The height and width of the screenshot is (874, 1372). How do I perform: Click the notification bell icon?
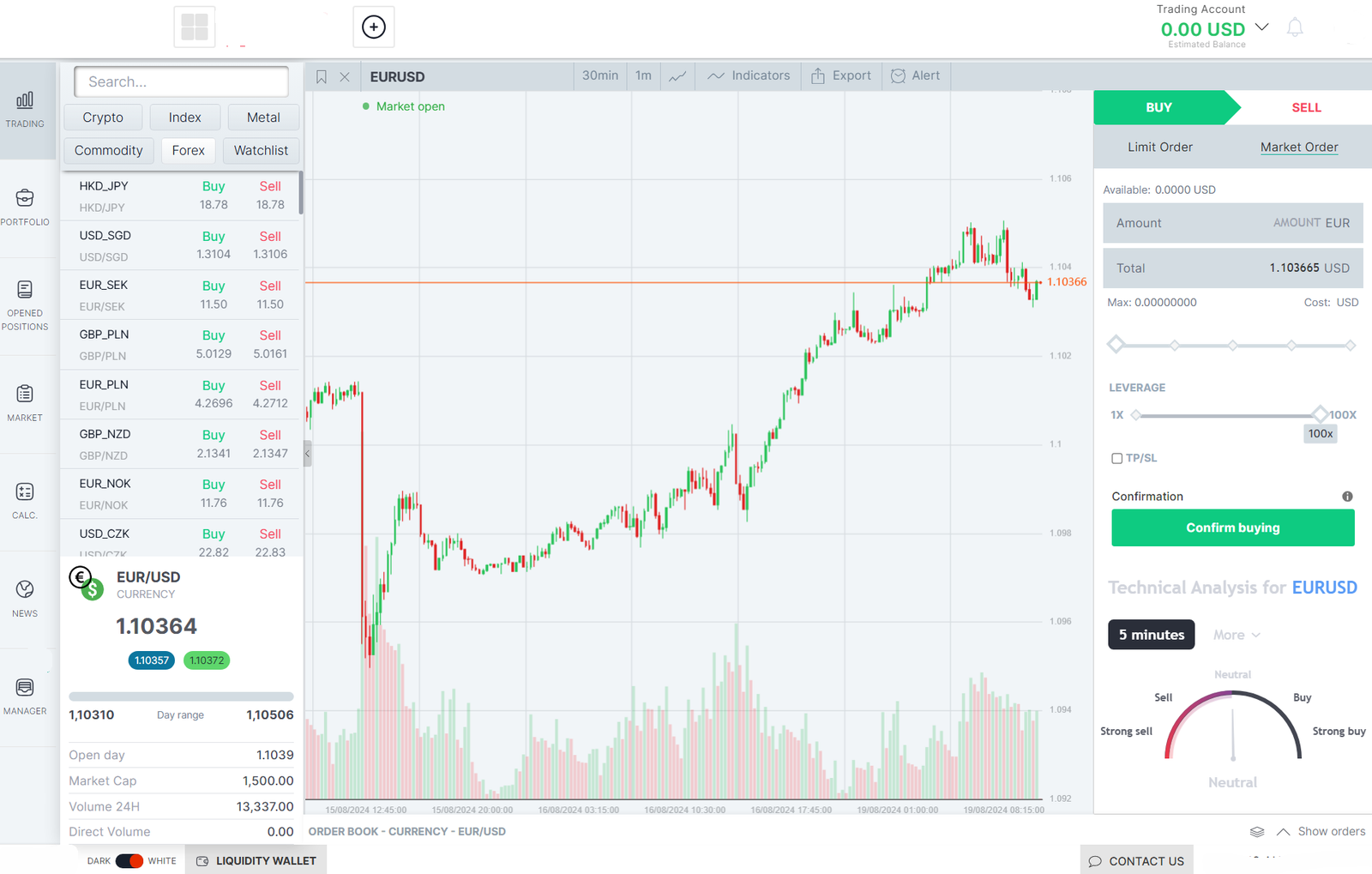click(1295, 28)
